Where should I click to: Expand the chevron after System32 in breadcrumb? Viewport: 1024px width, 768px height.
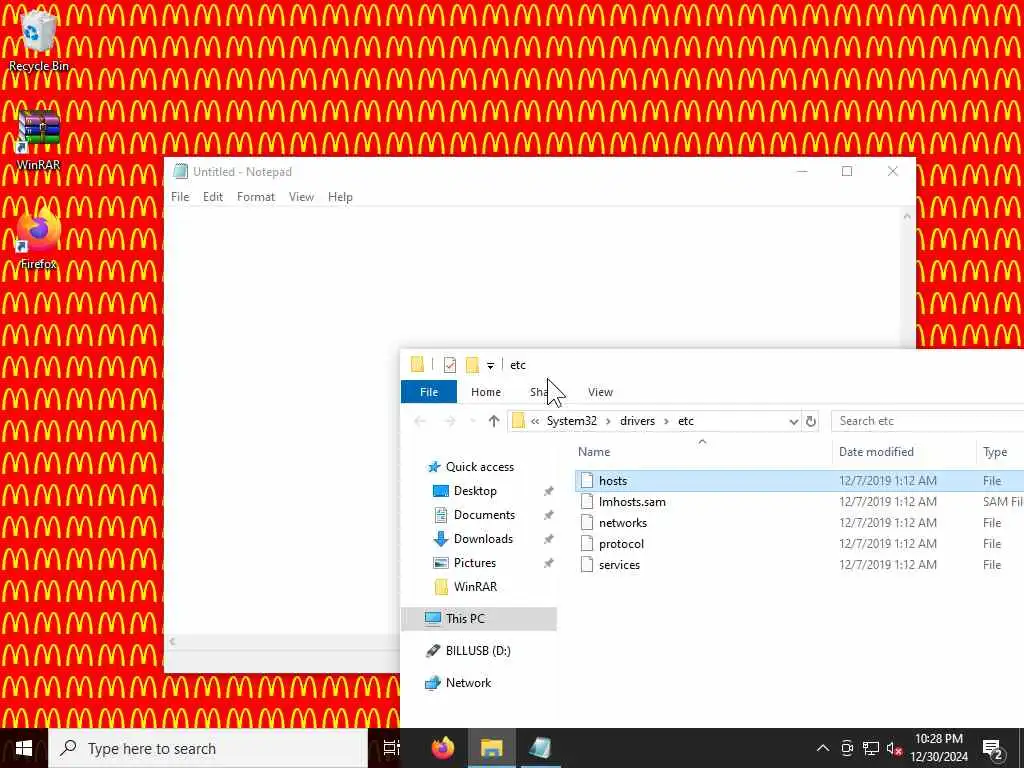(608, 421)
